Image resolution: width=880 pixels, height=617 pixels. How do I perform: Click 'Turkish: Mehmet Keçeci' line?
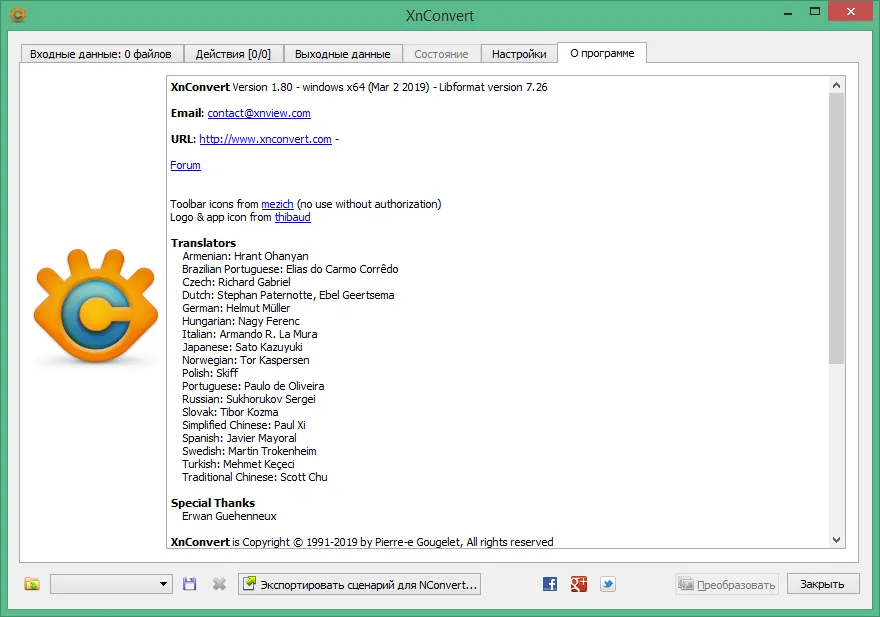[x=238, y=464]
